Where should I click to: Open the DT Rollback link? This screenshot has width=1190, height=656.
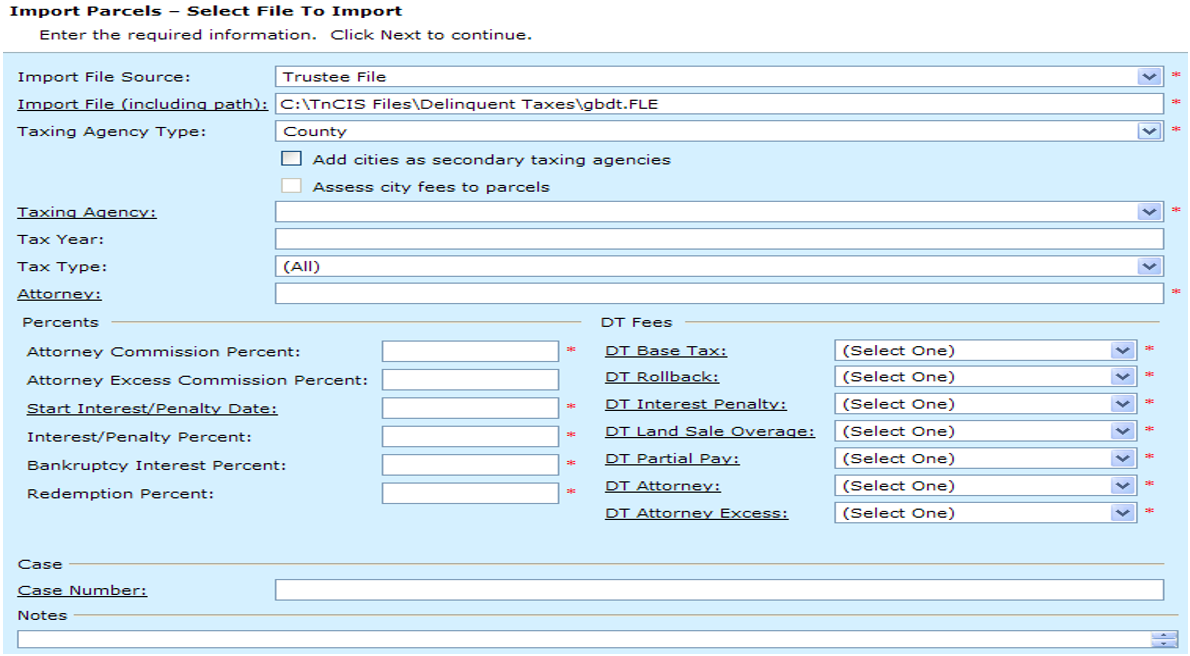click(x=662, y=377)
